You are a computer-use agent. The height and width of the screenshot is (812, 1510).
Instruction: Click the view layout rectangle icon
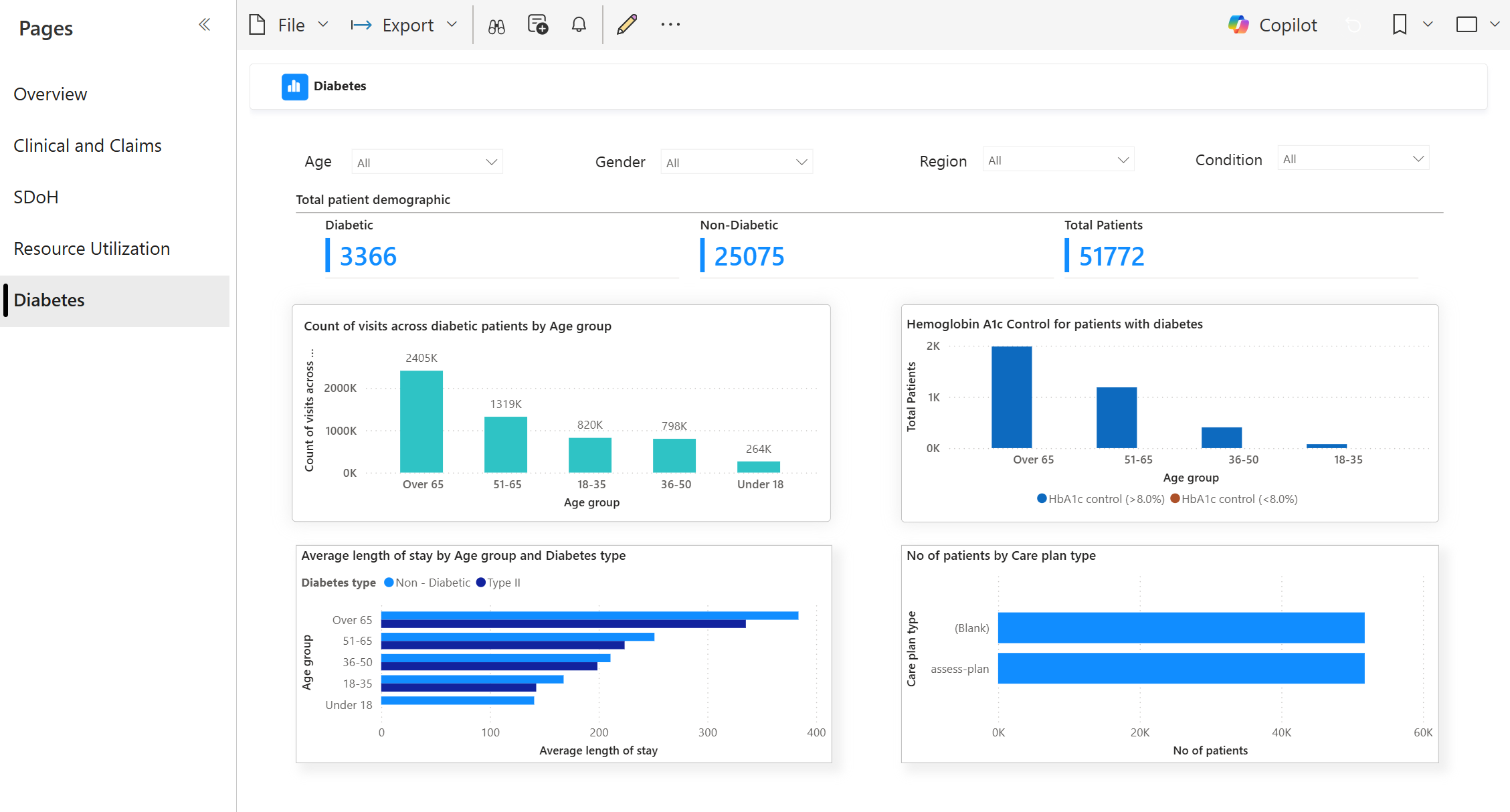(1467, 25)
